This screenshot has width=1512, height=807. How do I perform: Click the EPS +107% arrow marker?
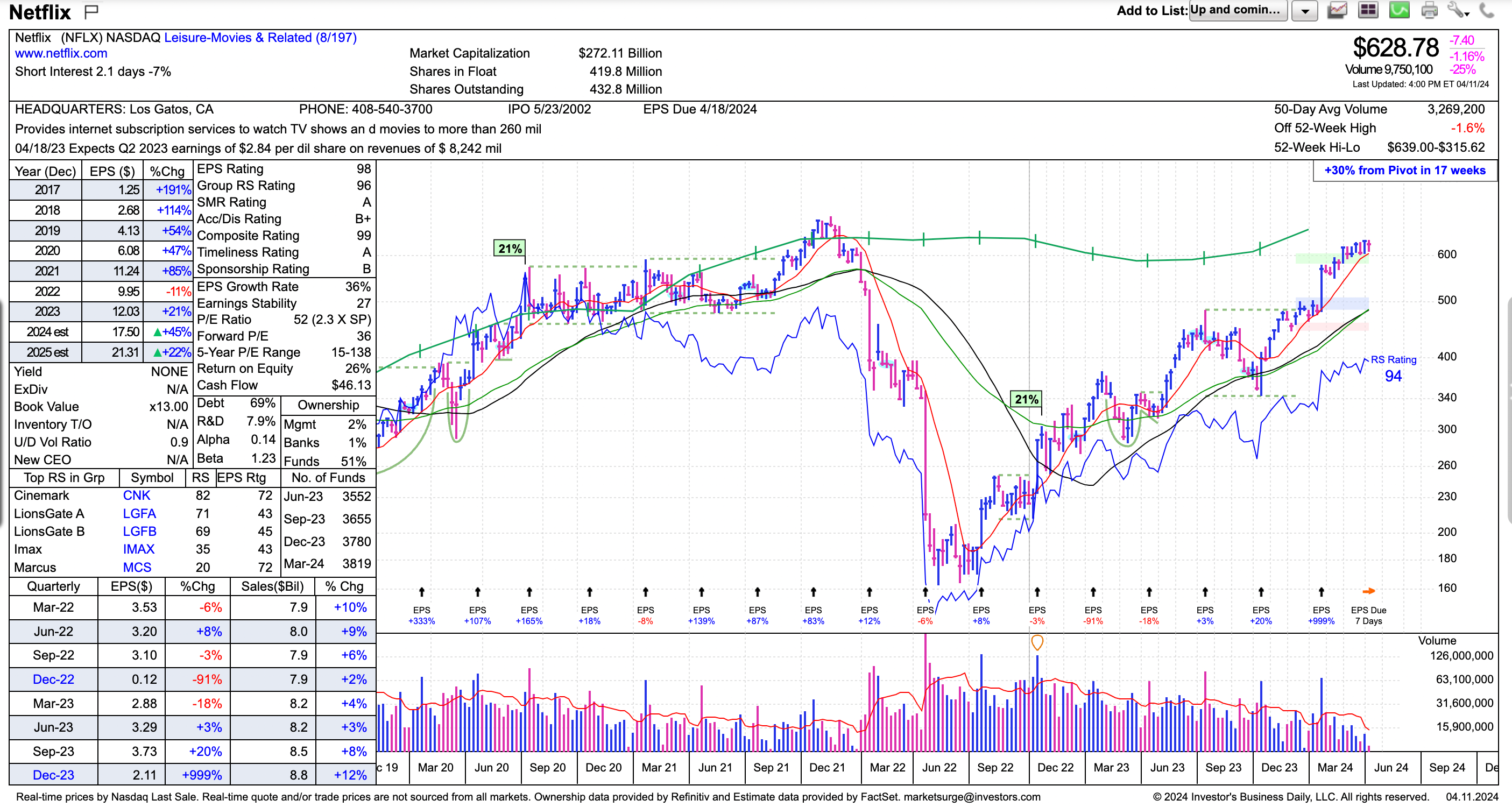[x=477, y=592]
